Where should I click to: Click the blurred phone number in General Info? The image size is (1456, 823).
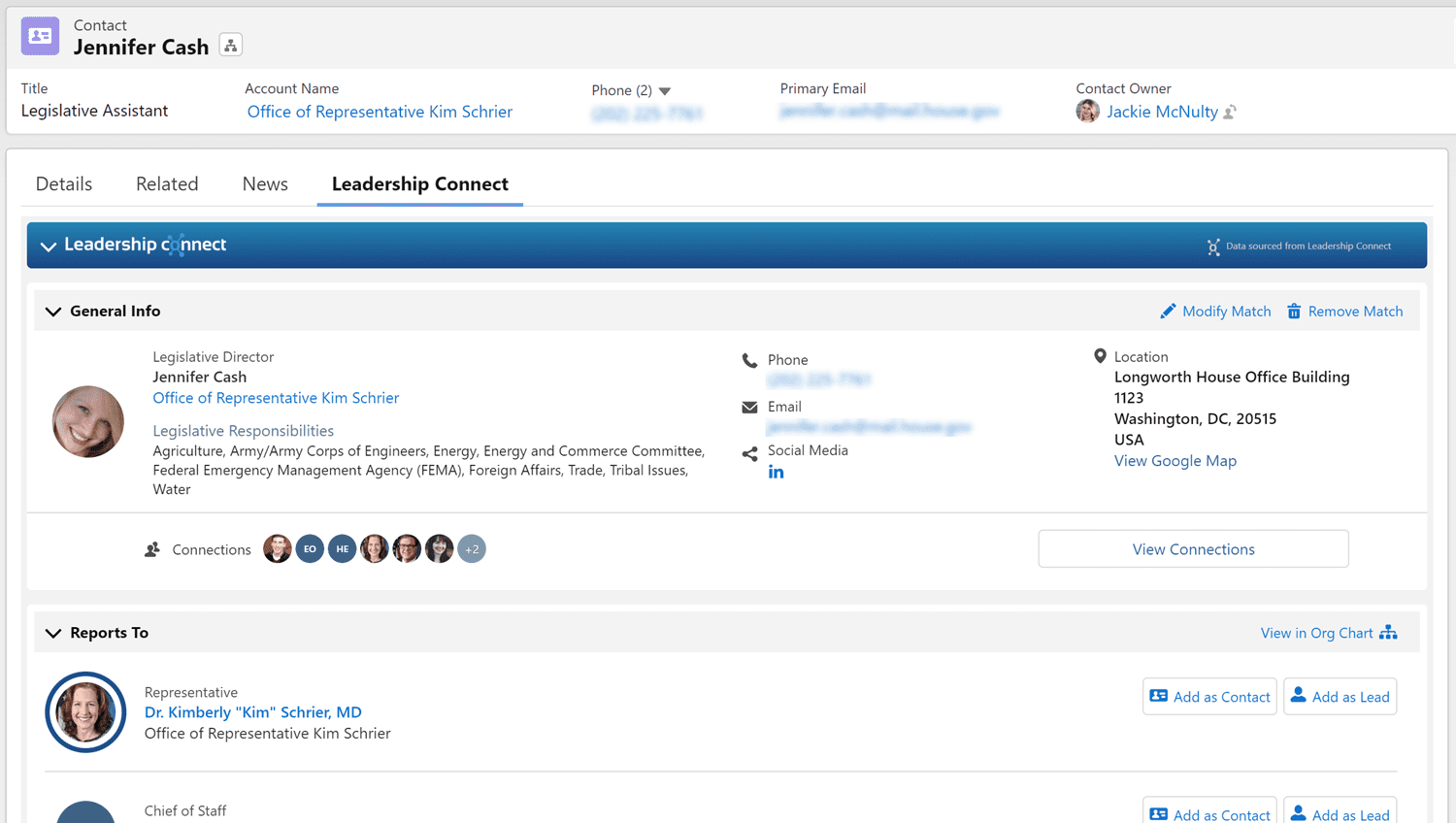pos(819,379)
